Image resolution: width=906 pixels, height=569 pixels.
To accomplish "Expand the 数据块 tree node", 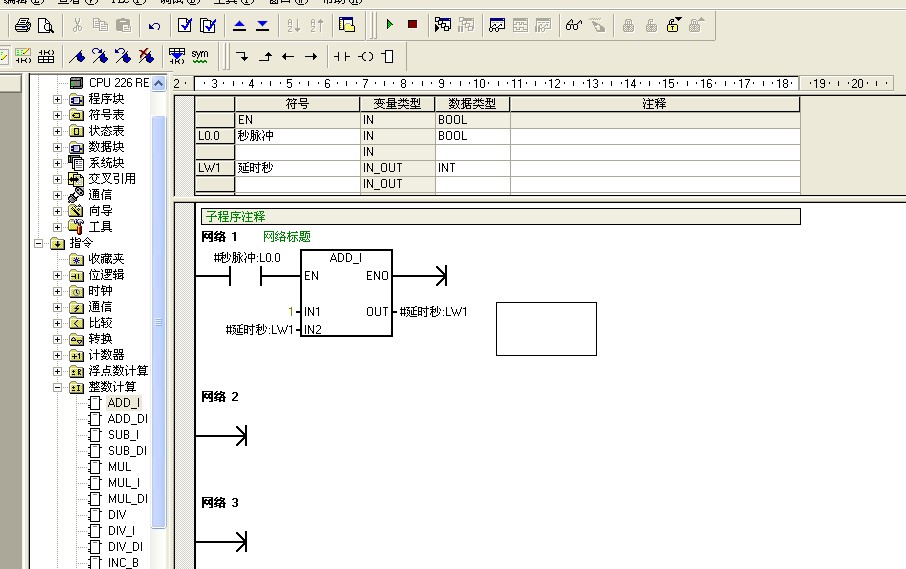I will [57, 147].
